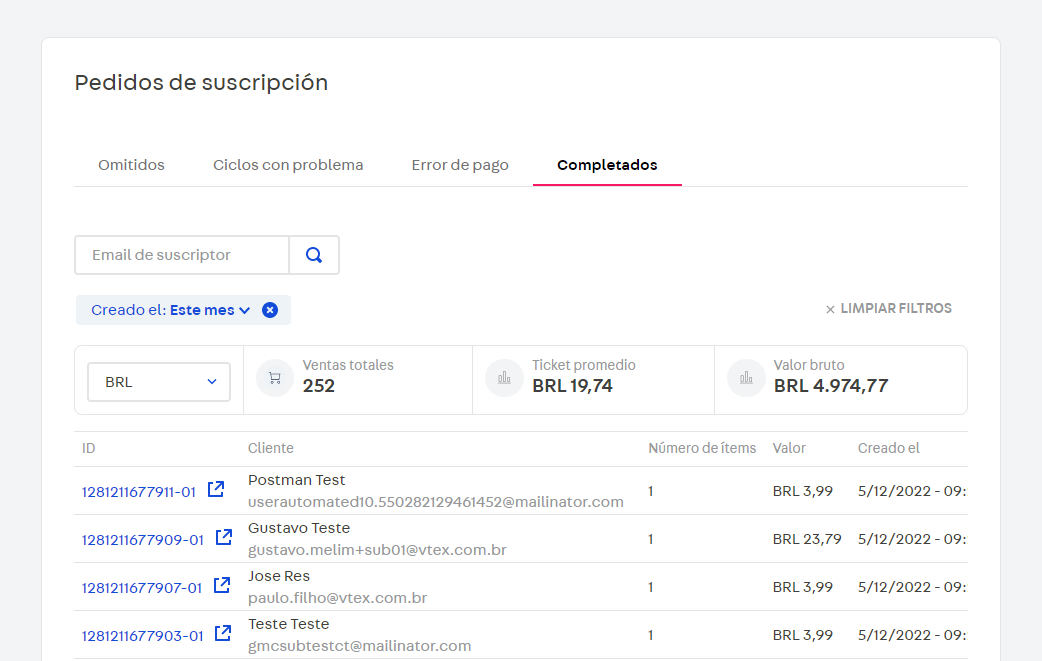Open order 1281211677909-01 details link

coord(143,537)
